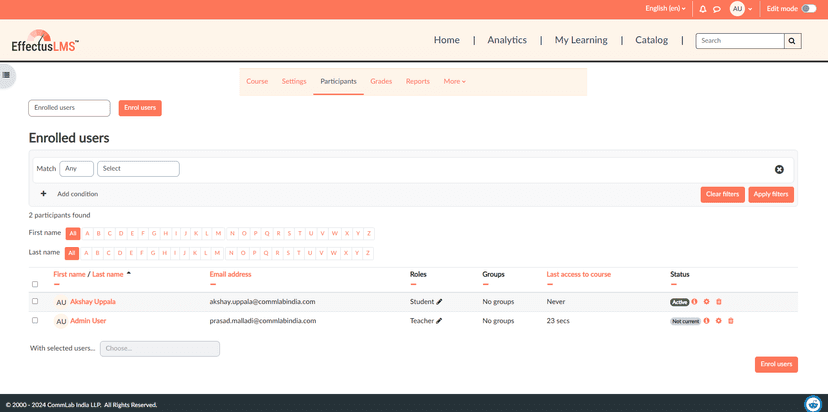Click the Clear filters button
The height and width of the screenshot is (412, 828).
(x=722, y=194)
